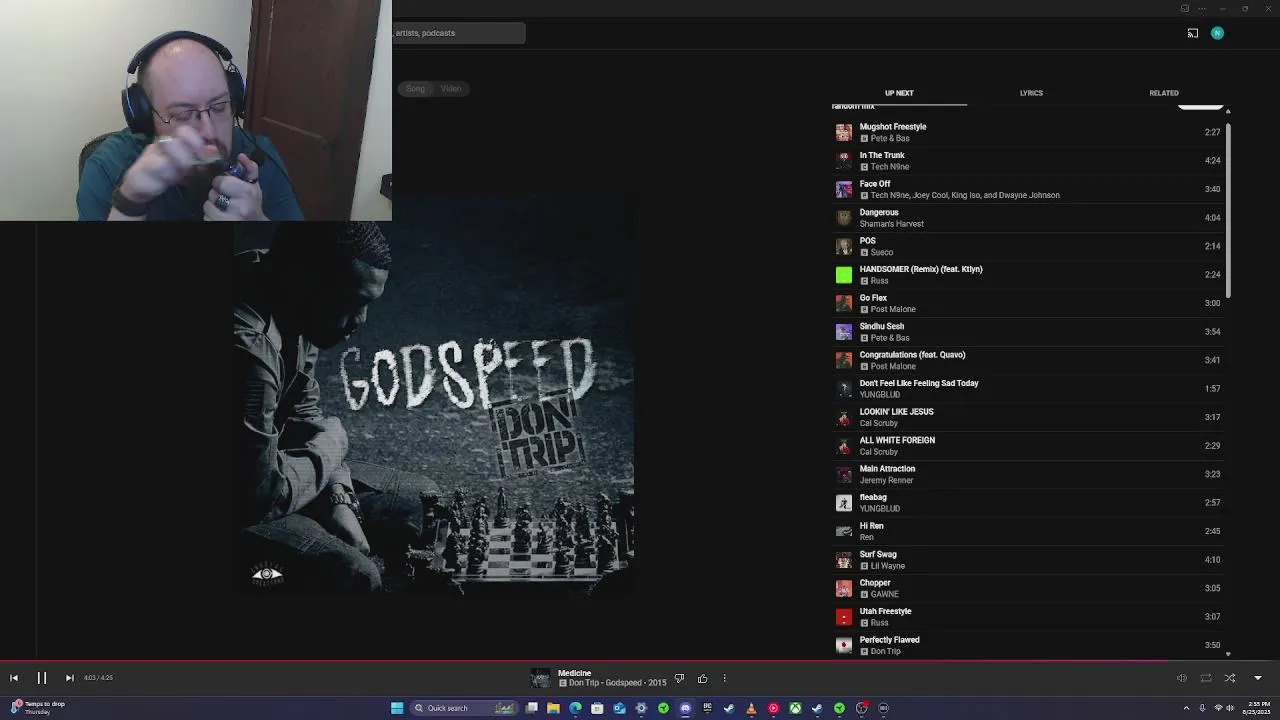Play LOOKIN' LIKE JESUS by Cal Scruby
Viewport: 1280px width, 720px height.
(x=1026, y=417)
